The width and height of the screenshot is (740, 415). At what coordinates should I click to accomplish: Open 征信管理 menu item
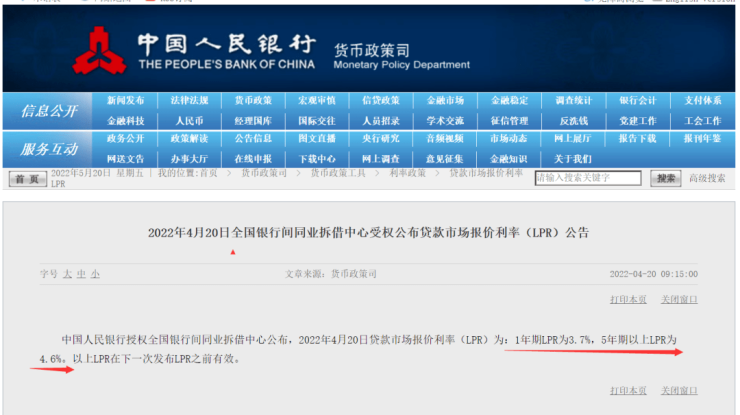tap(509, 121)
